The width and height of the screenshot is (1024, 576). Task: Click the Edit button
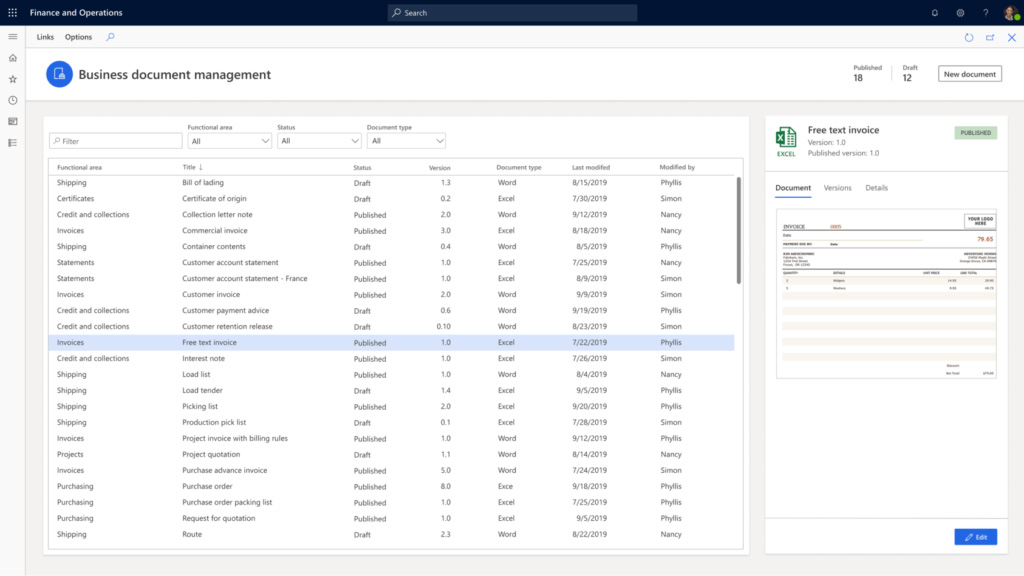[975, 537]
